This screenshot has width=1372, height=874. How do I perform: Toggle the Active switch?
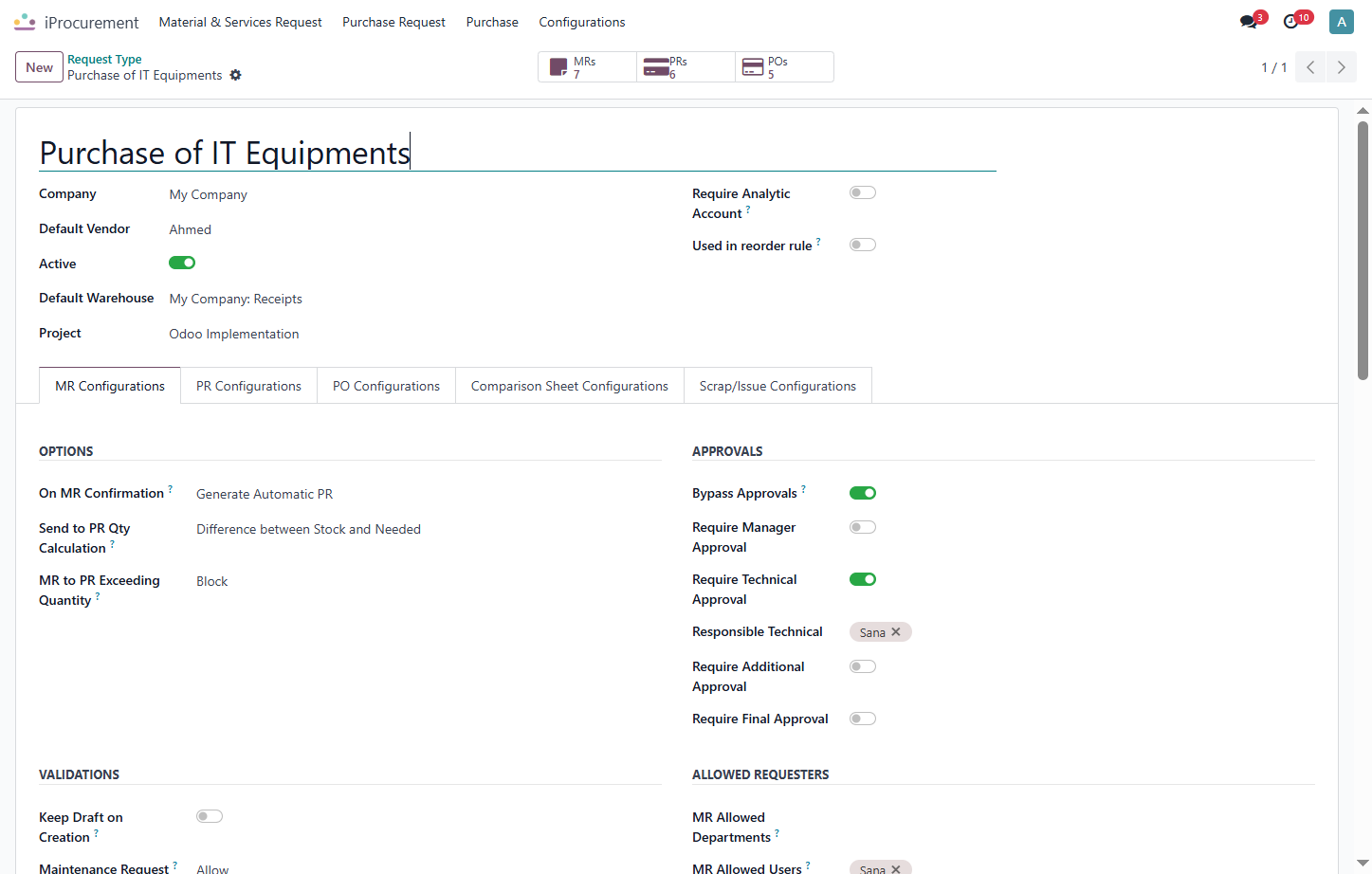tap(182, 263)
